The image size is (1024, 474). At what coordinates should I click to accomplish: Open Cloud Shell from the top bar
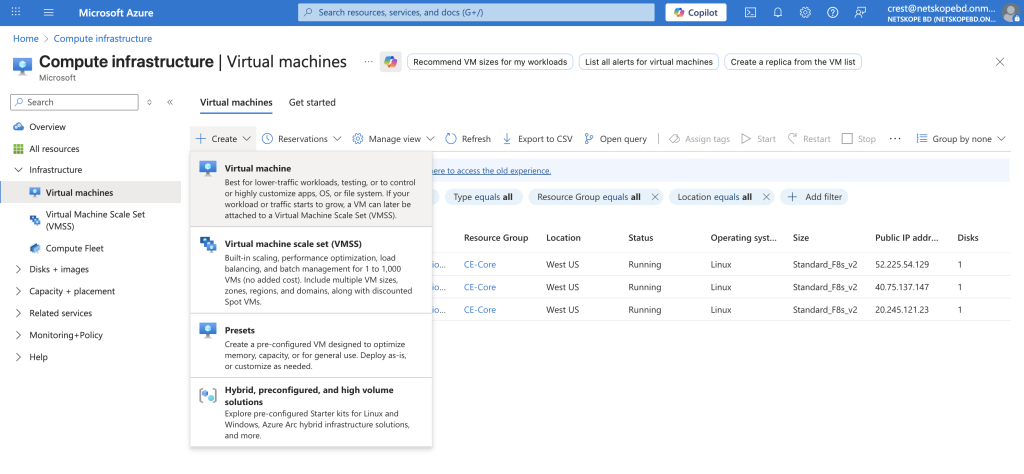coord(751,12)
